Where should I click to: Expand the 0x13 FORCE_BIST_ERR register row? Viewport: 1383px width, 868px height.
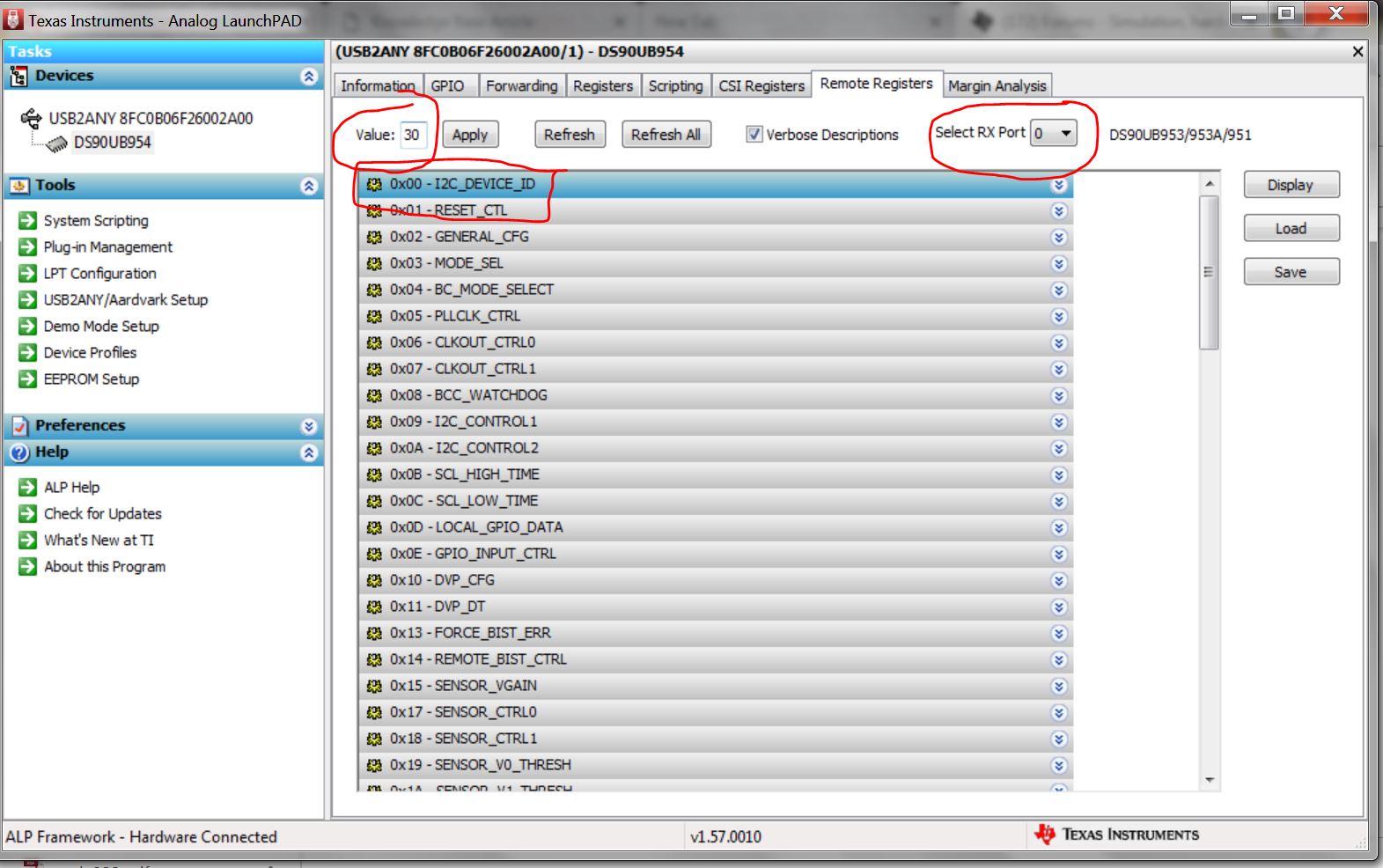point(1059,634)
